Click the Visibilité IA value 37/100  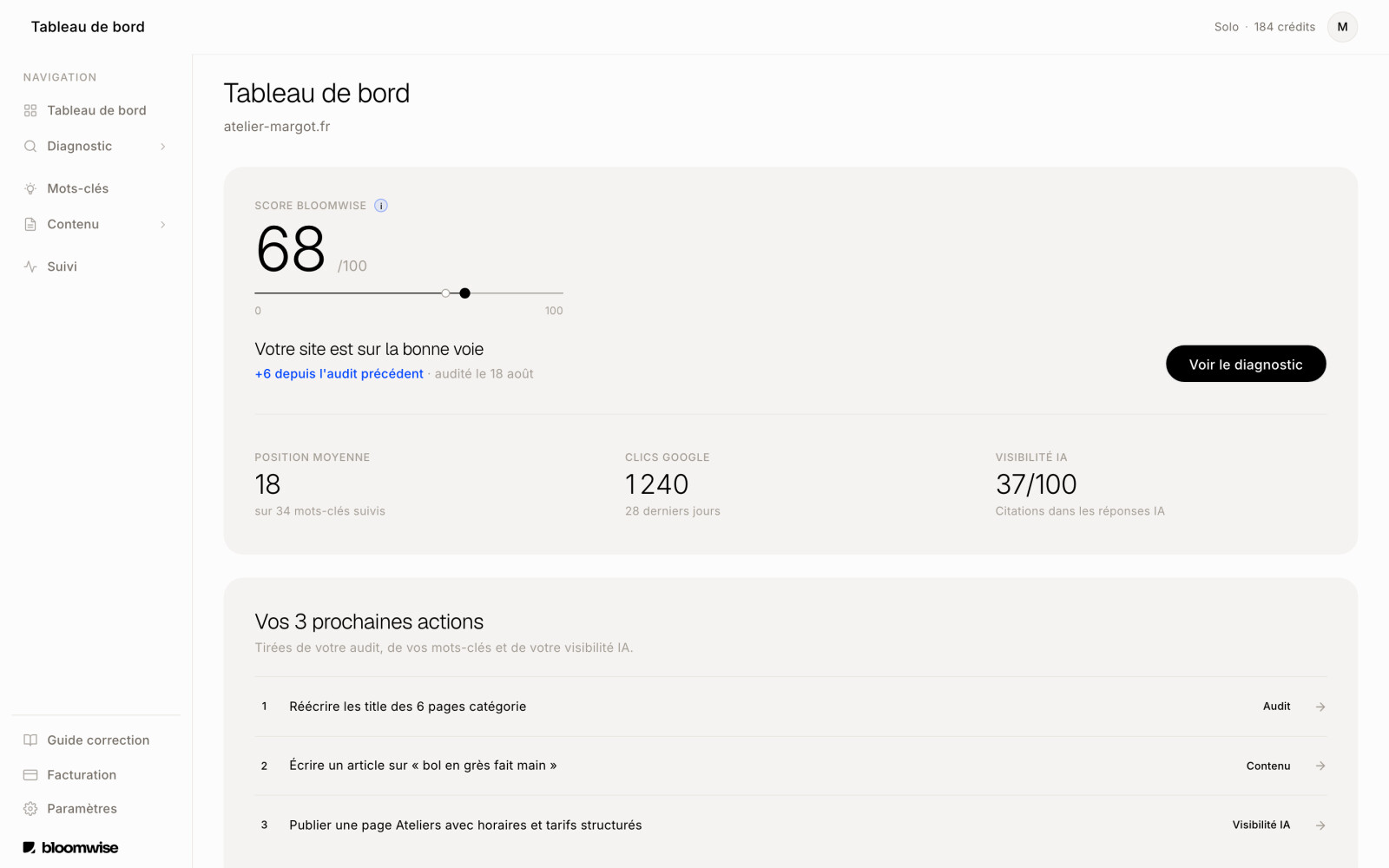pos(1036,484)
